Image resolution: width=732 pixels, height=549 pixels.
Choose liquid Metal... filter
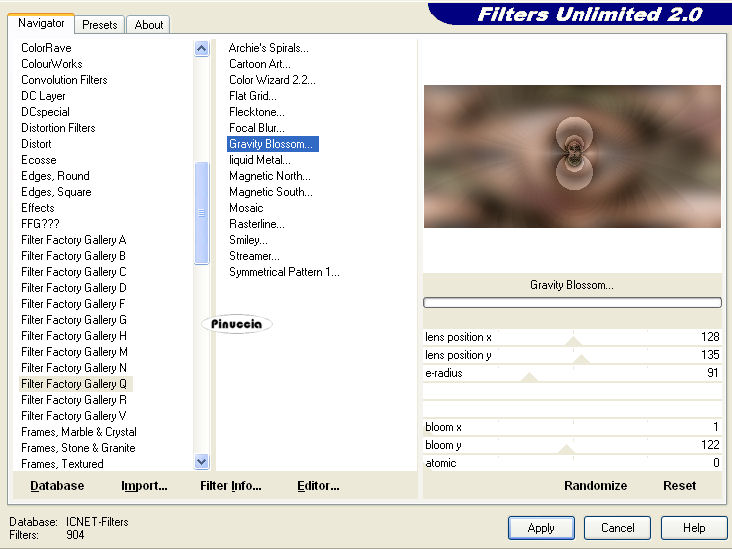point(260,160)
